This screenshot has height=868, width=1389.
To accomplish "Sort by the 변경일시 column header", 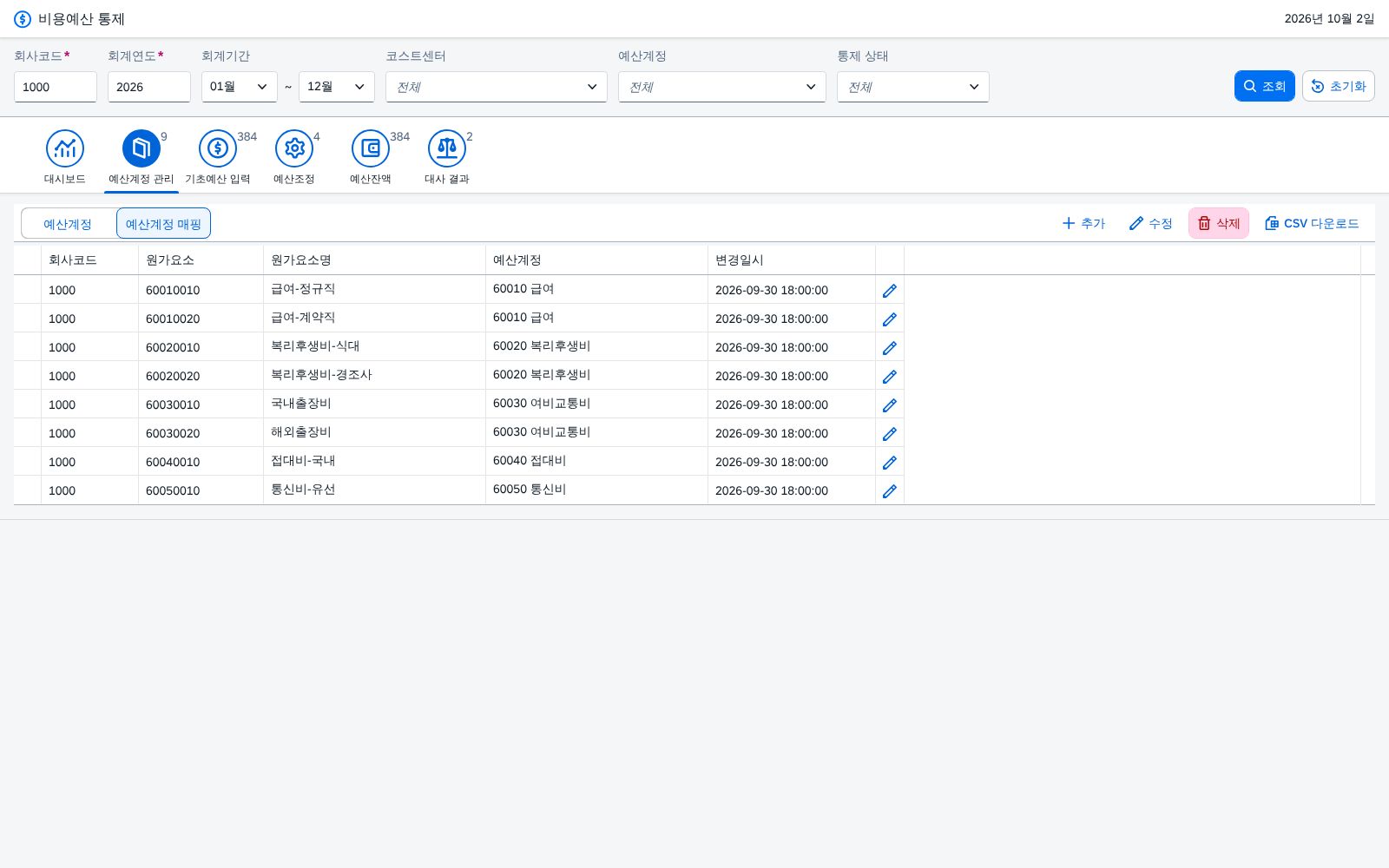I will tap(792, 260).
